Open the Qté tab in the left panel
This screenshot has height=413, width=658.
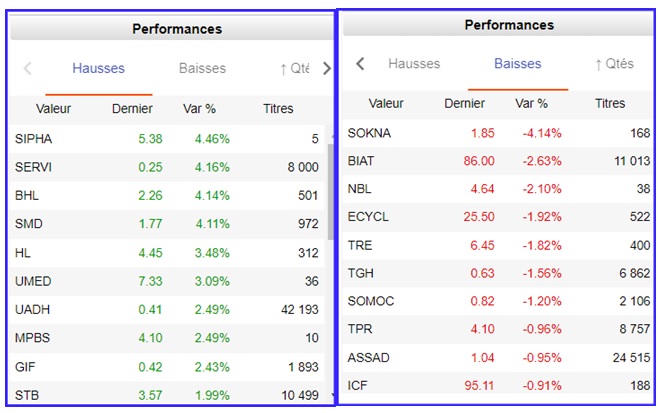tap(294, 69)
